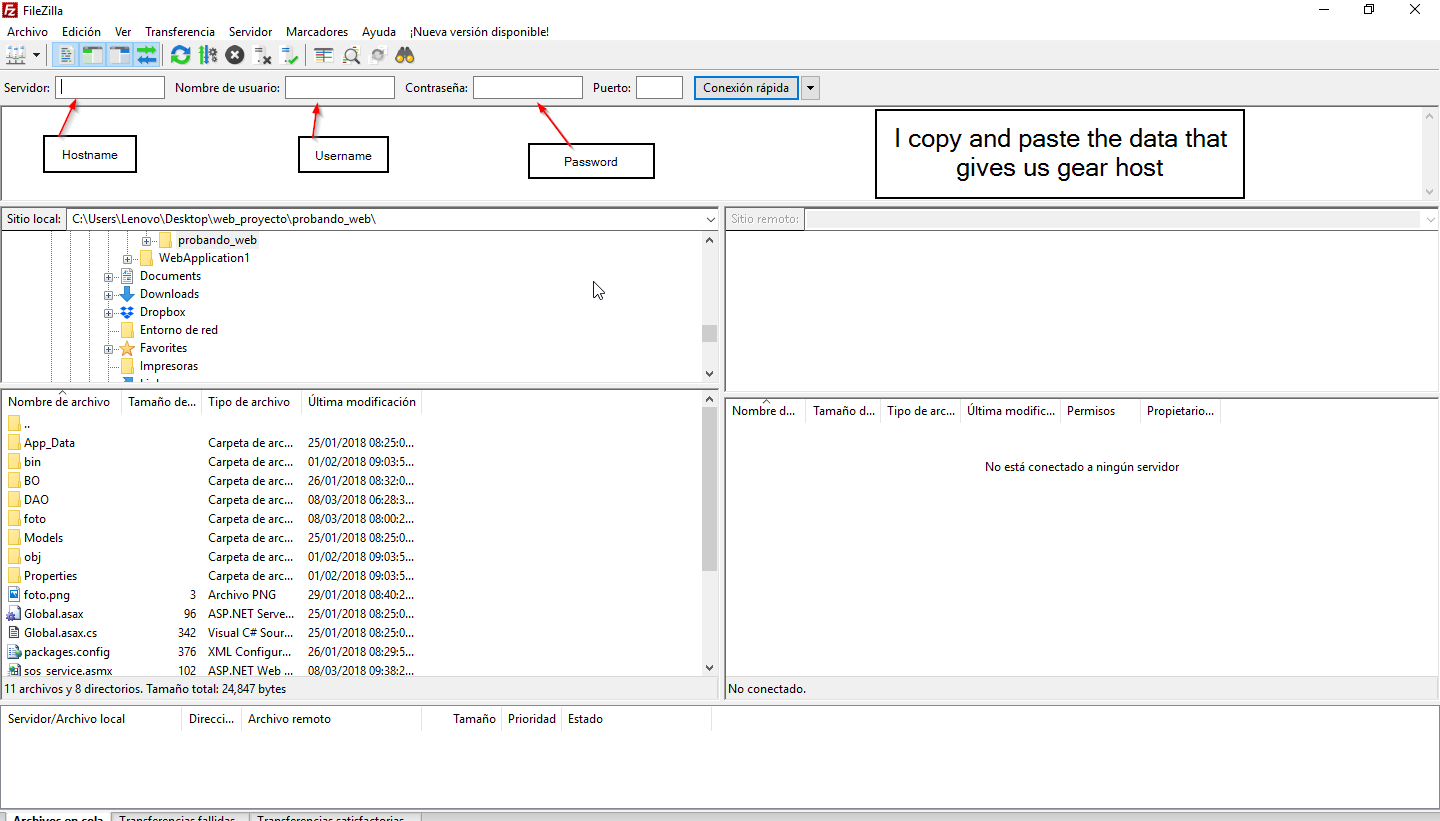Cancel current operation icon

[x=235, y=55]
